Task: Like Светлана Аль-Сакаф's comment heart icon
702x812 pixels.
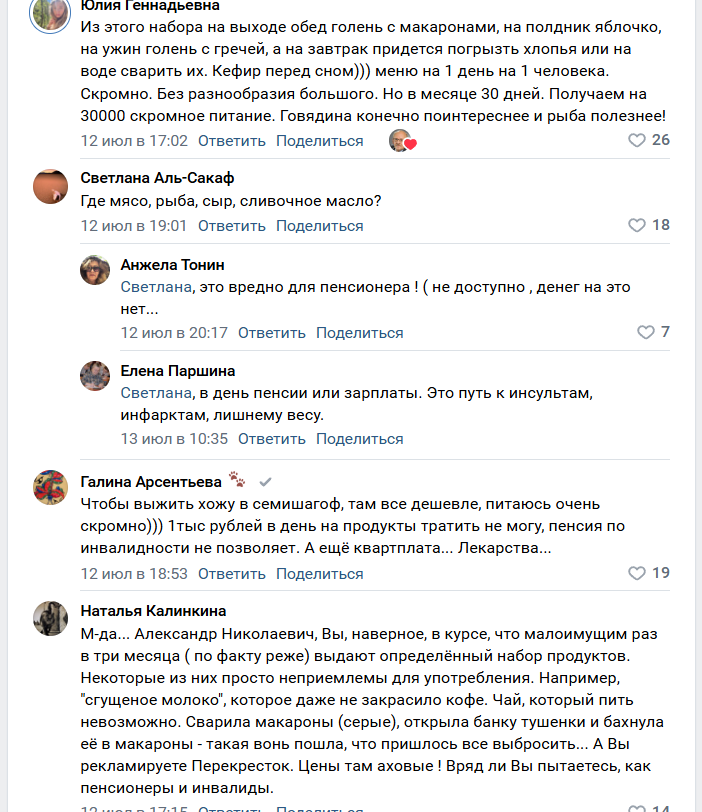Action: point(637,226)
